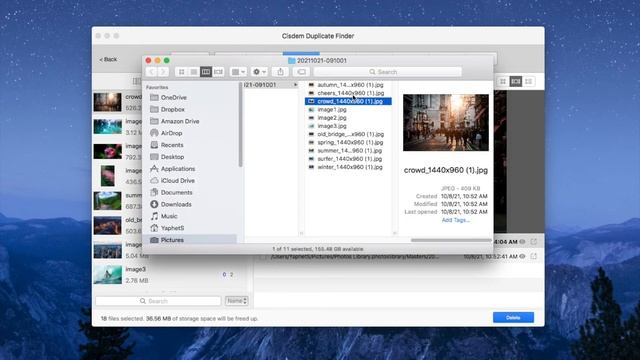
Task: Select pink flower portrait thumbnail in Cisdem
Action: click(x=108, y=176)
